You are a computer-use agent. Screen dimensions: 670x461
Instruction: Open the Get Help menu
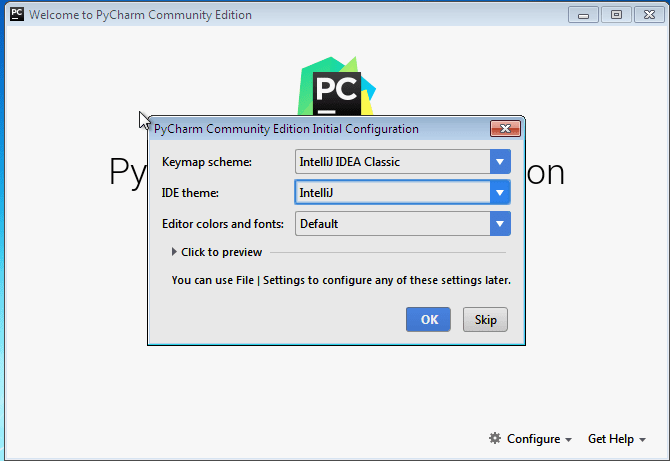click(610, 439)
